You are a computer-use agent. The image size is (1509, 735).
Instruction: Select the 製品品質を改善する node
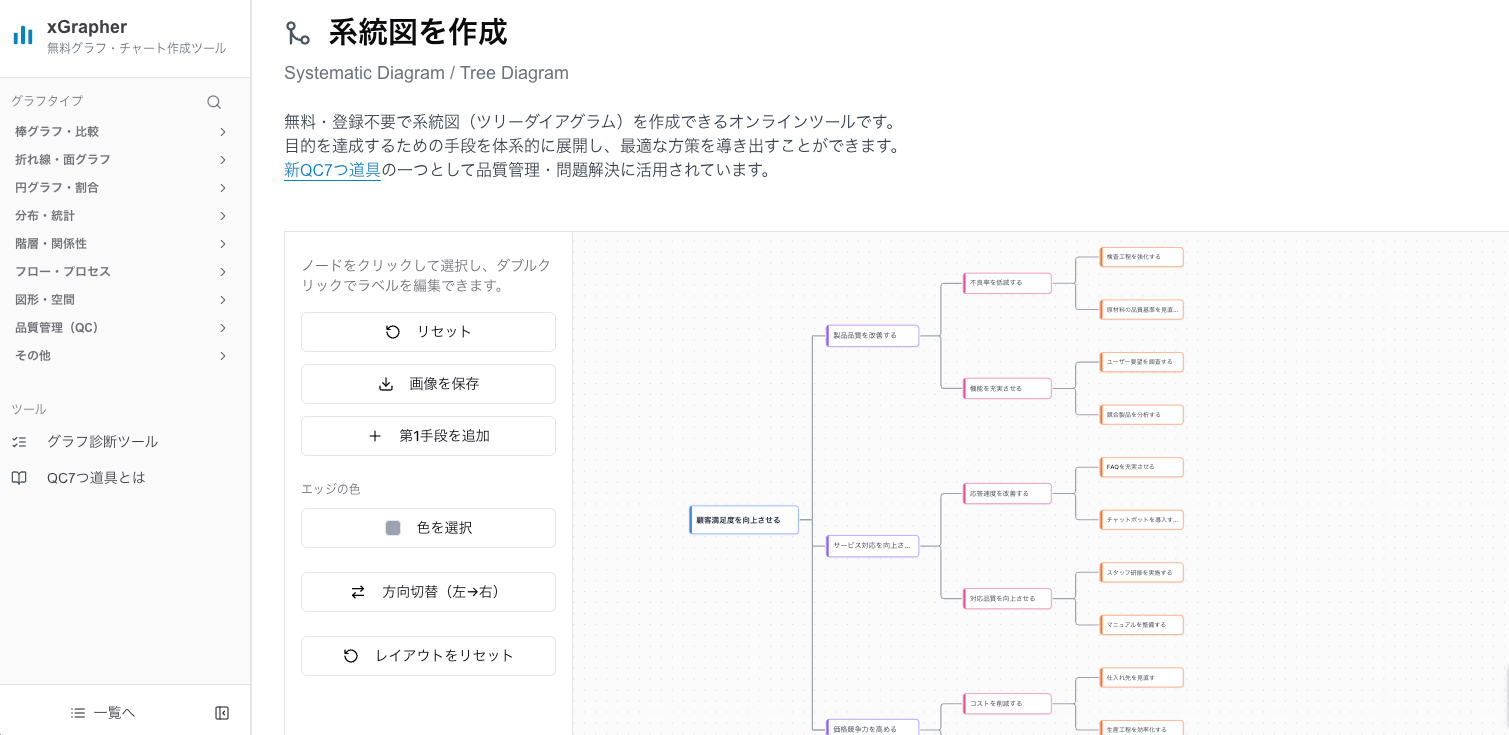coord(872,336)
